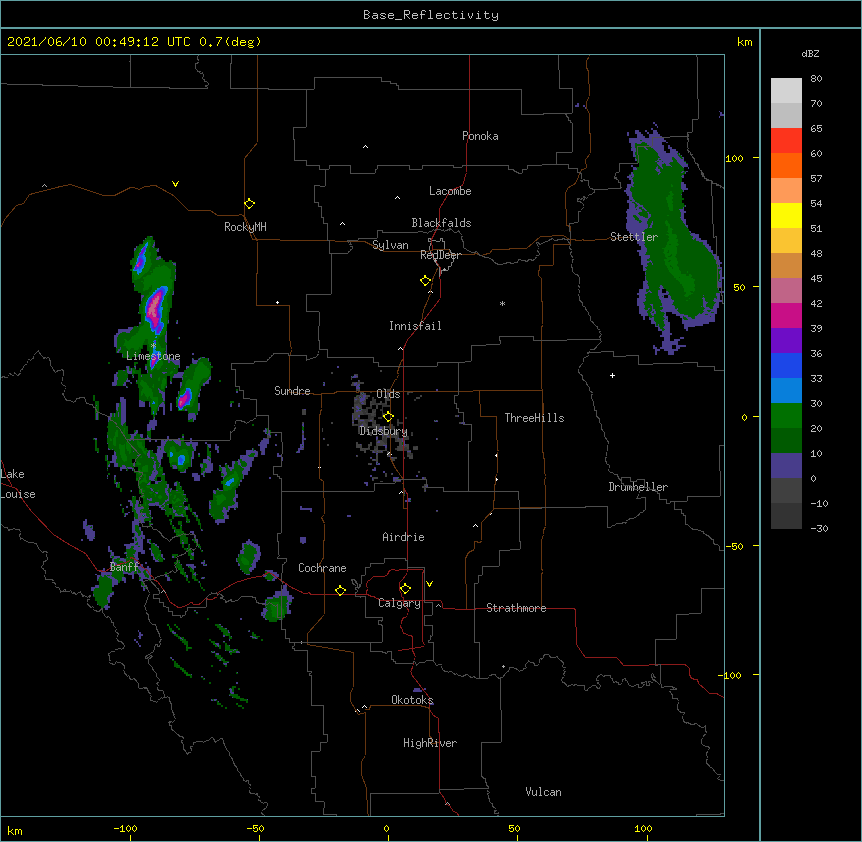Screen dimensions: 862x842
Task: Select the yellow diamond marker south of RedDeer
Action: [426, 281]
